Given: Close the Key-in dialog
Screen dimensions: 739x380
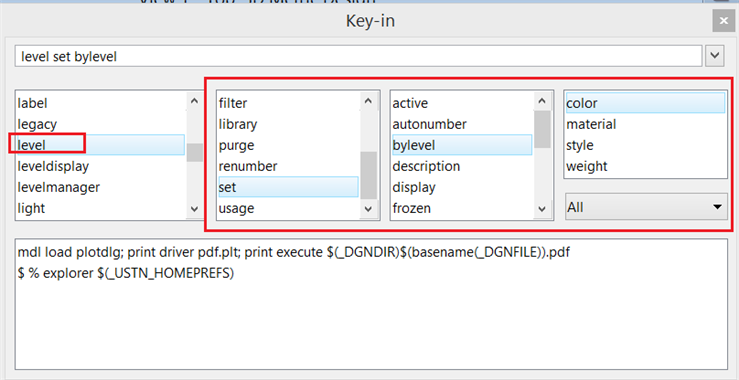Looking at the screenshot, I should (x=723, y=21).
